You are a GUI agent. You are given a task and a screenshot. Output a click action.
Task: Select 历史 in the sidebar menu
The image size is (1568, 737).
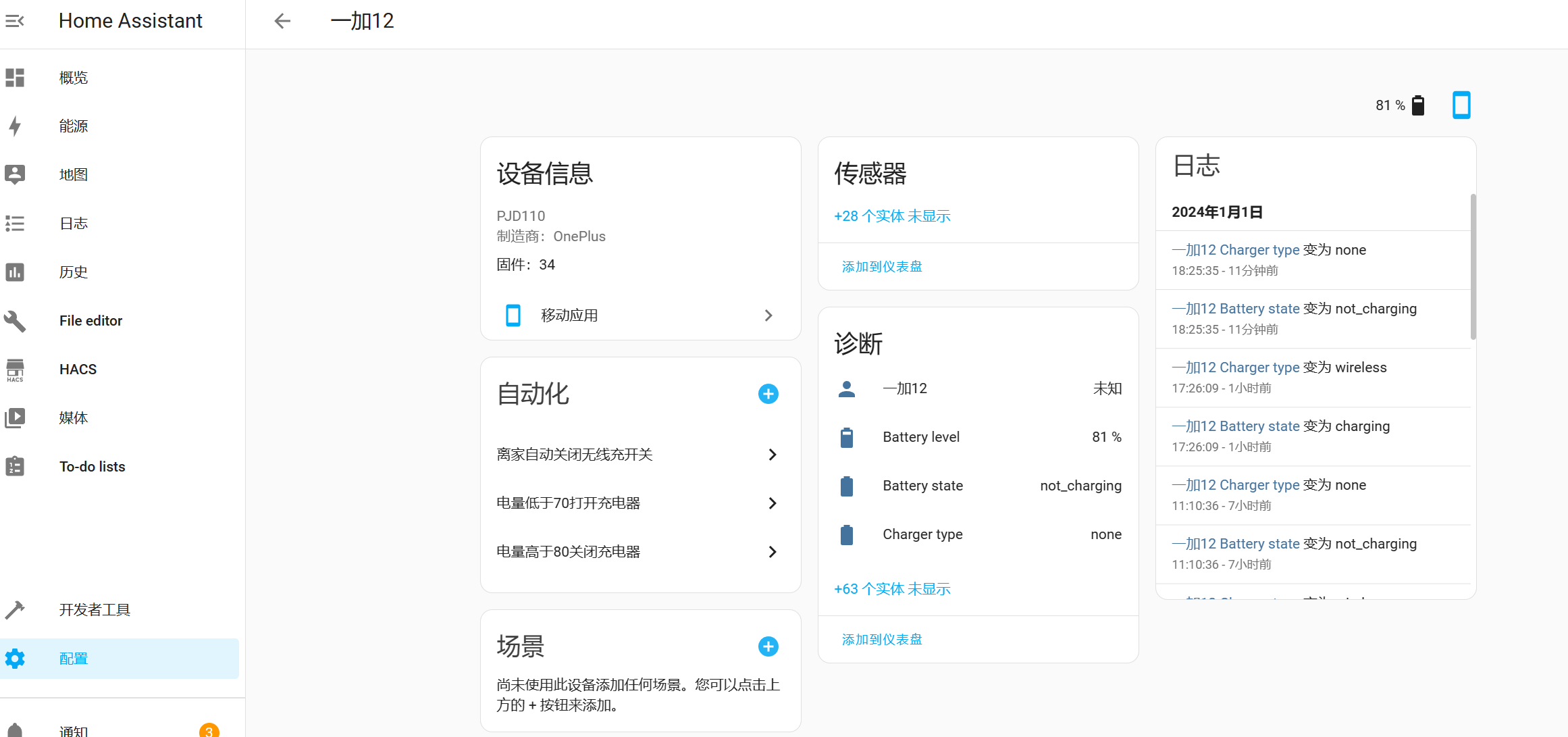[x=74, y=272]
